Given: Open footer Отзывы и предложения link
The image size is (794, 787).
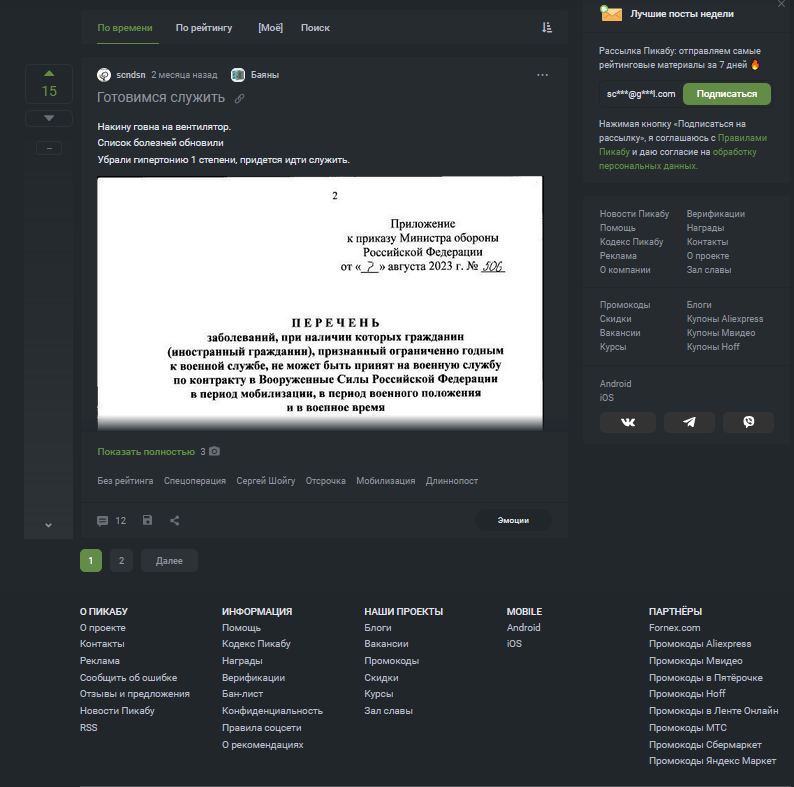Looking at the screenshot, I should coord(135,694).
